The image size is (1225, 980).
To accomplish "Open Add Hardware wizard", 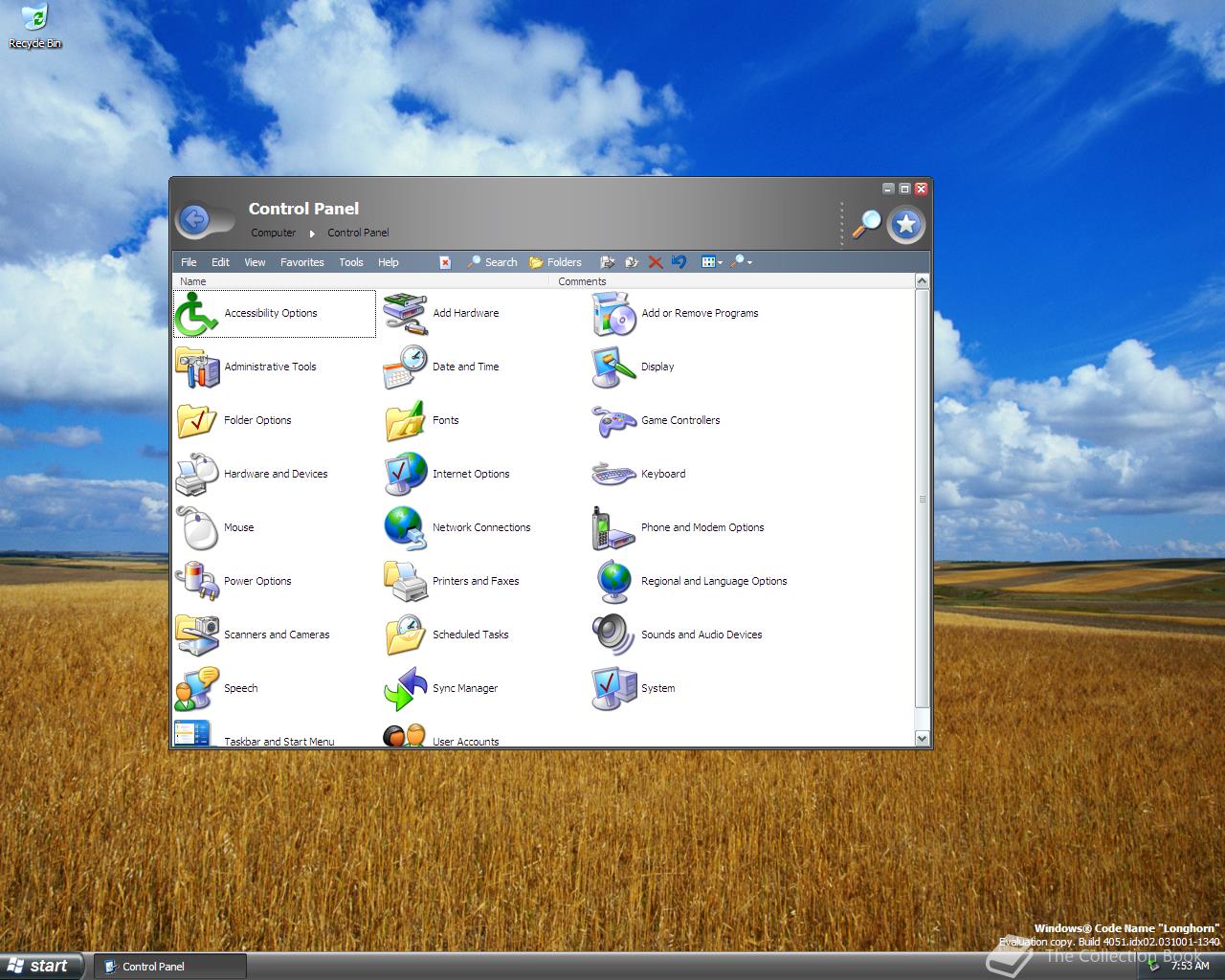I will pos(441,313).
